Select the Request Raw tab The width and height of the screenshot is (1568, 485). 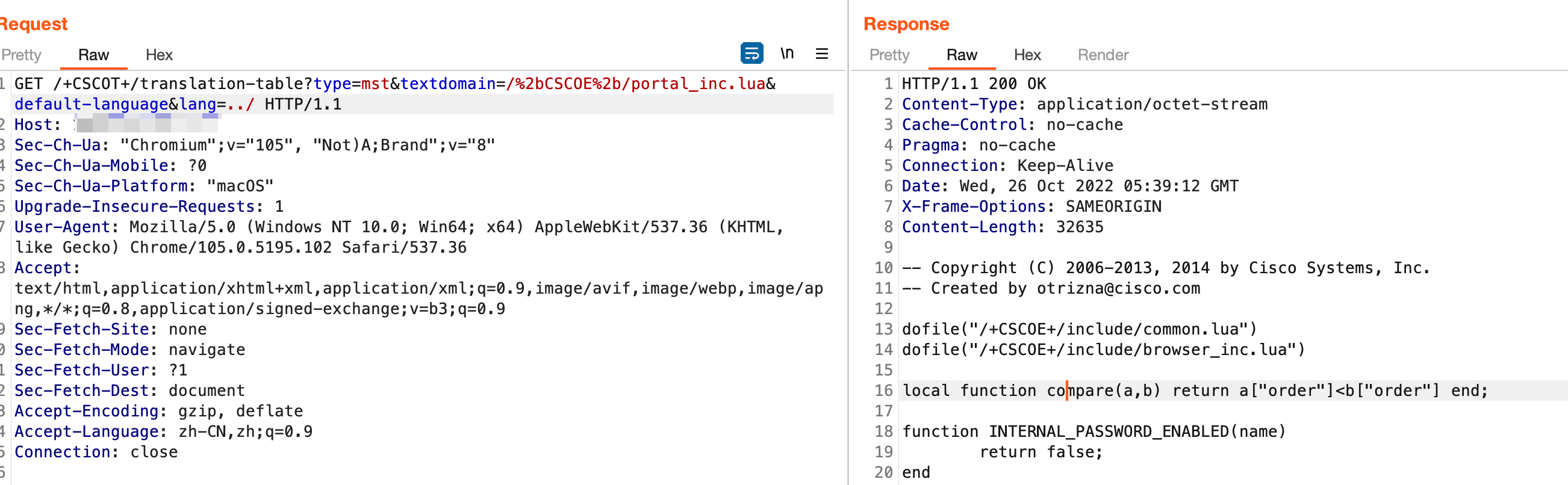click(93, 55)
